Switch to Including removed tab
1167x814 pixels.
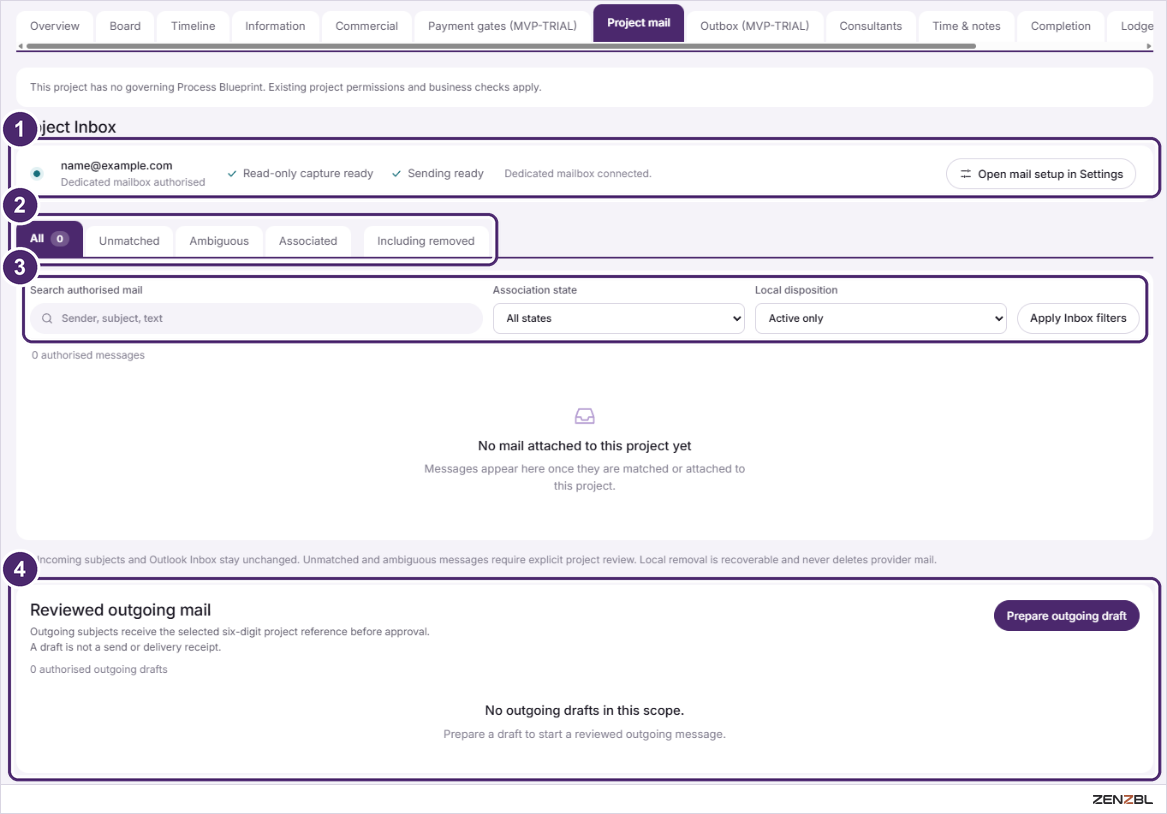[426, 241]
